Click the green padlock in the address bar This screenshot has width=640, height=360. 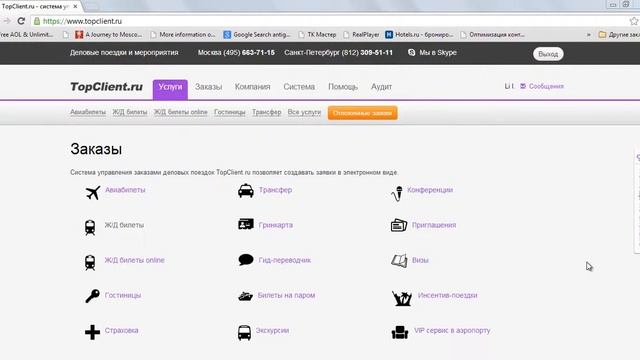(x=37, y=21)
